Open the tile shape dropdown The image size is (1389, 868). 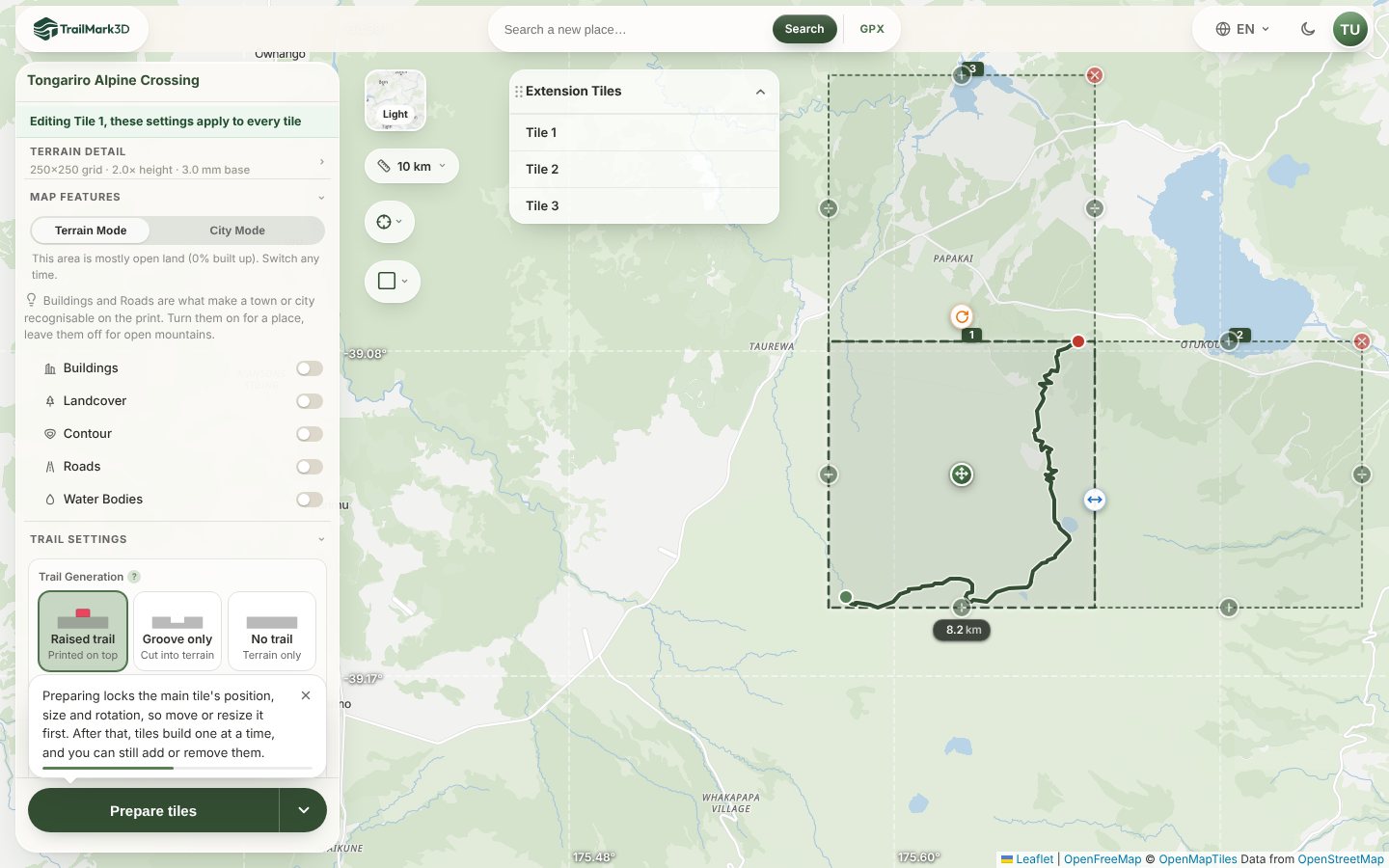click(x=393, y=282)
